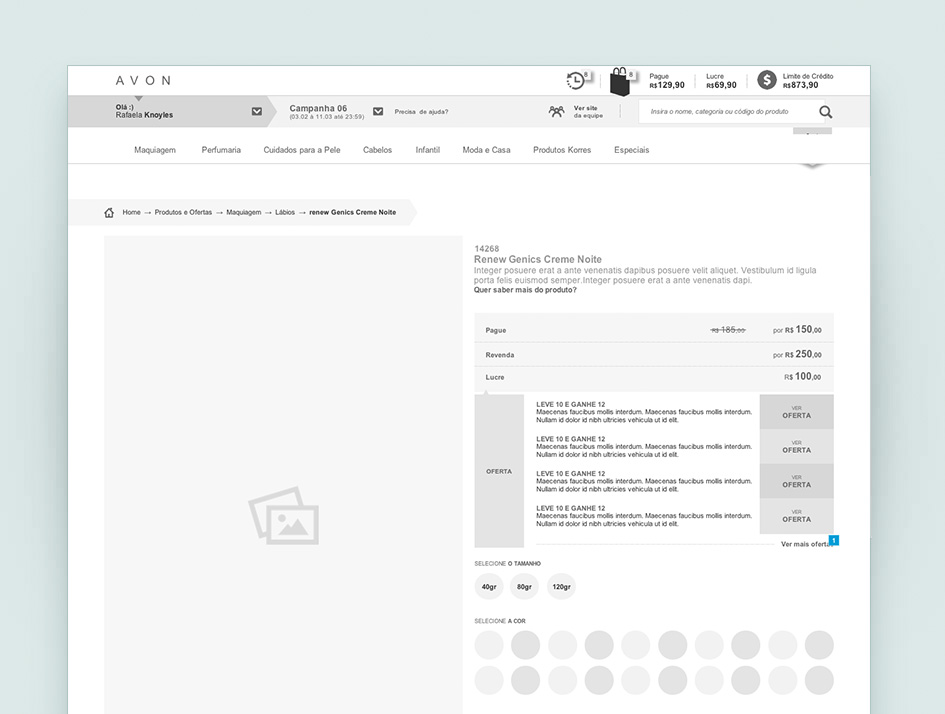Screen dimensions: 945x714
Task: Click third 'Ver Oferta' button
Action: click(797, 481)
